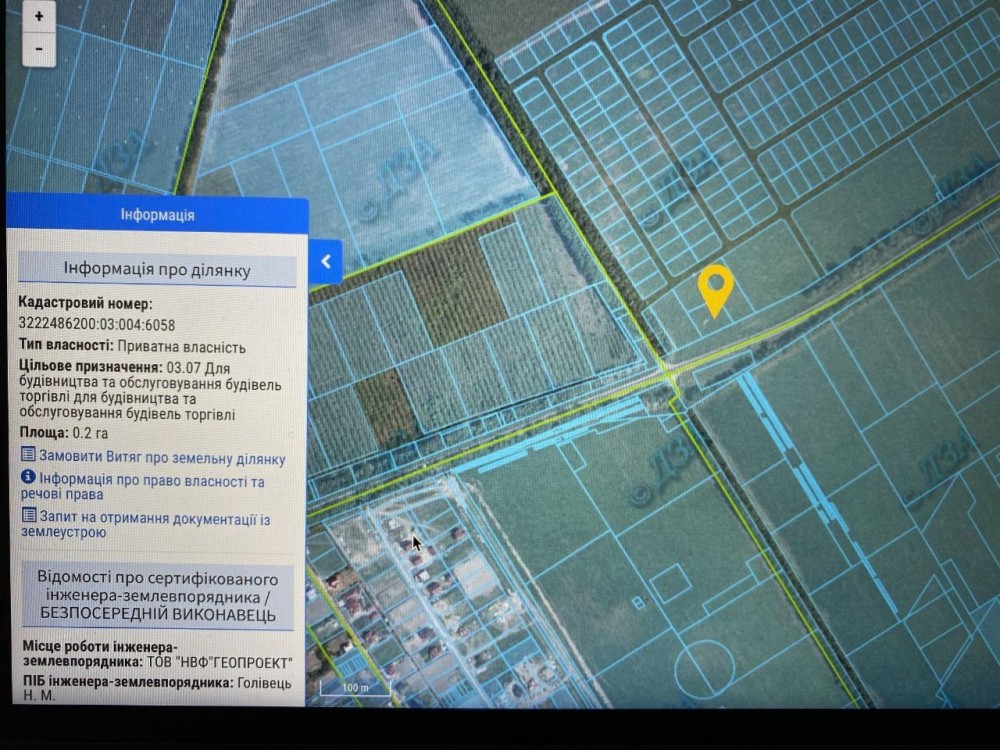
Task: Select the Інформація panel title tab
Action: 157,215
